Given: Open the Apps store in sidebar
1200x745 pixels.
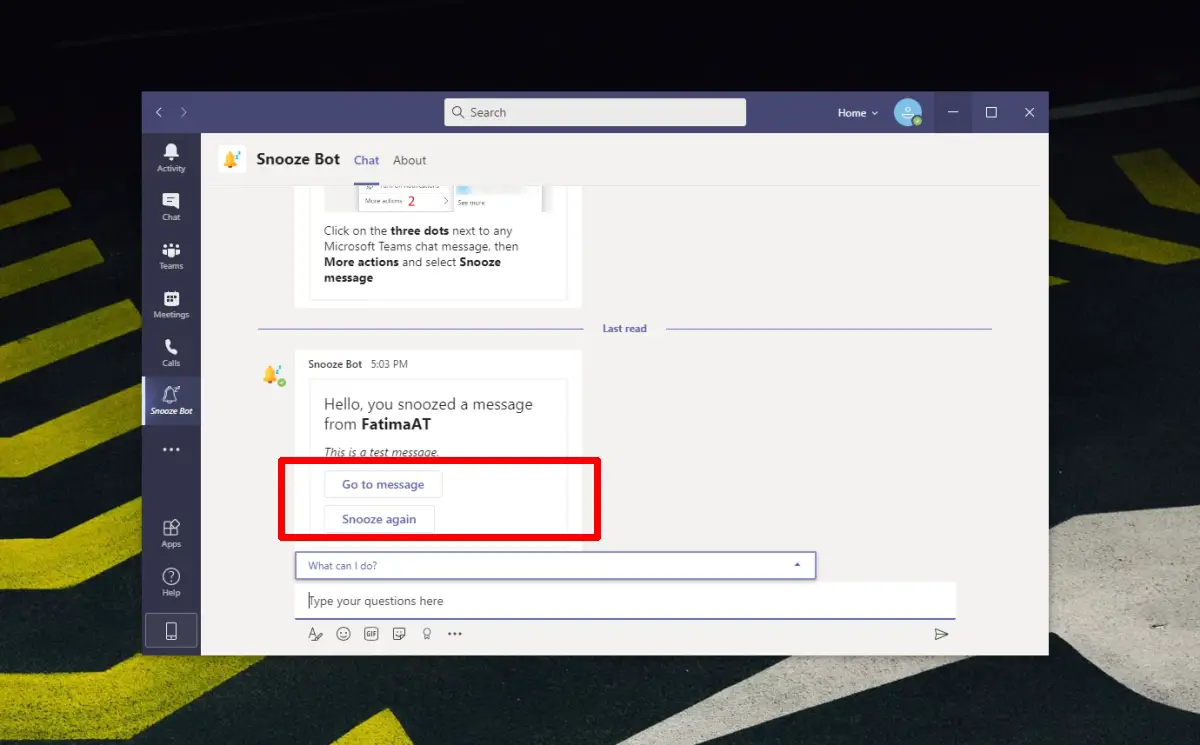Looking at the screenshot, I should pos(171,533).
